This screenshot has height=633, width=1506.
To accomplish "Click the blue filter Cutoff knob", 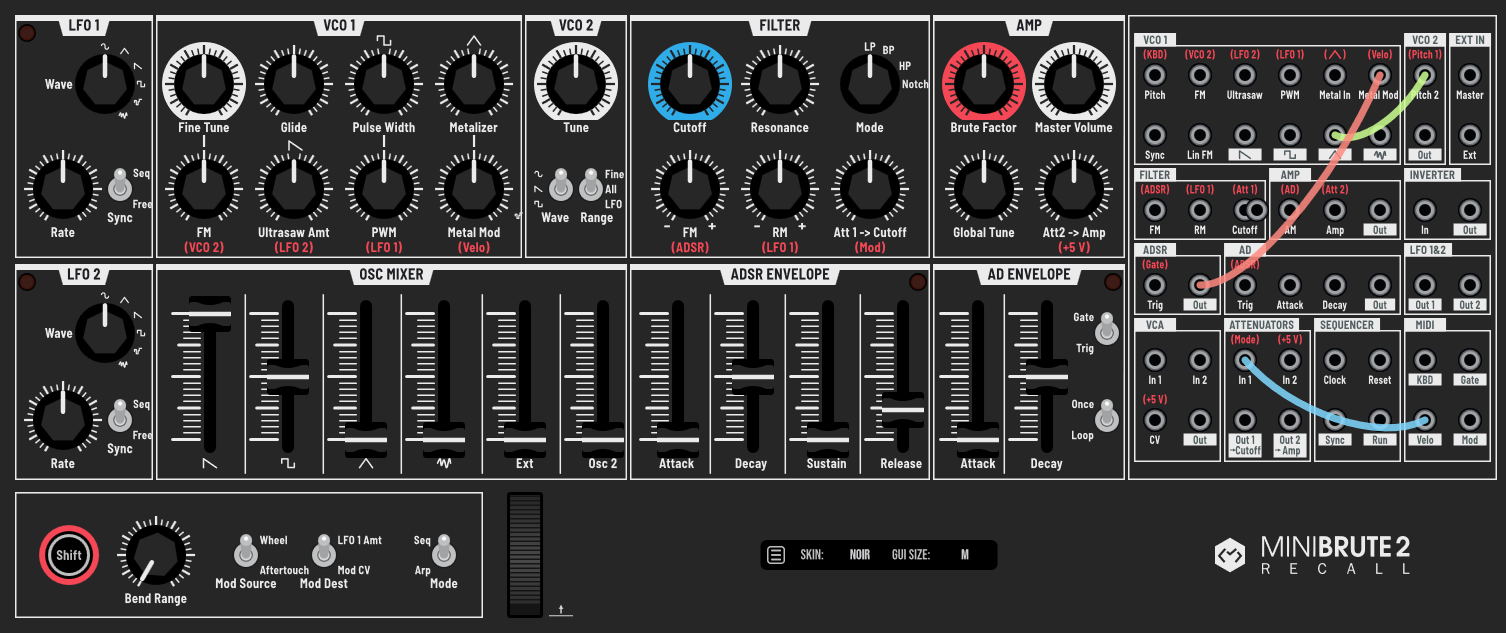I will tap(689, 82).
